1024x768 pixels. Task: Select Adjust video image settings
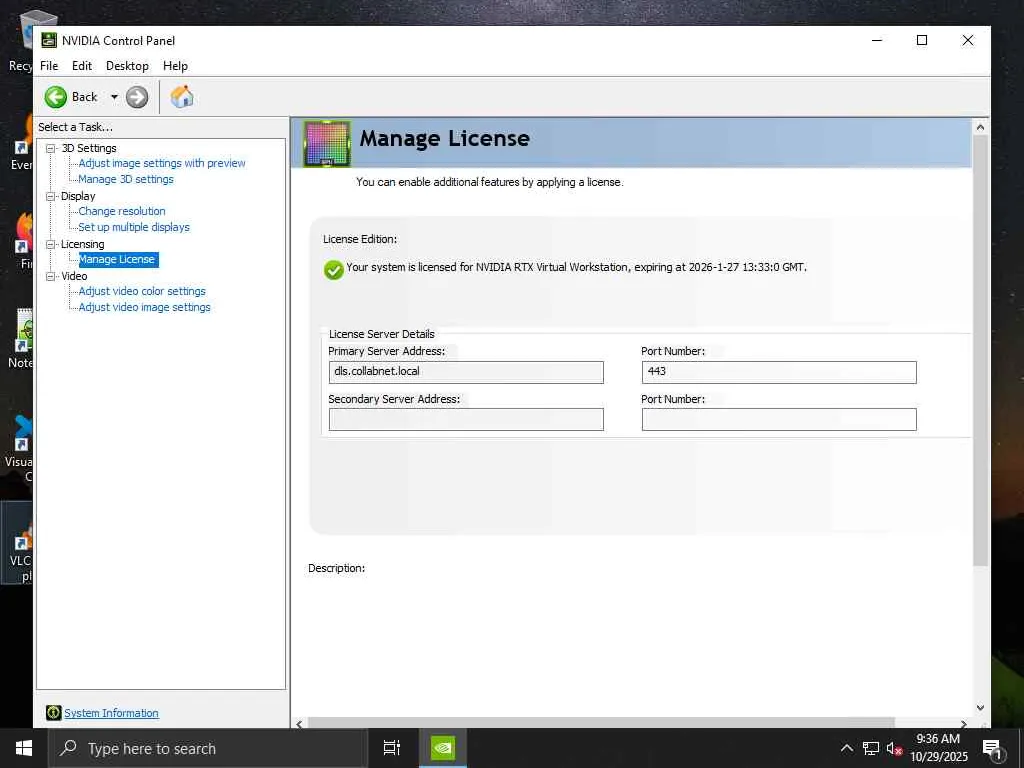(144, 307)
